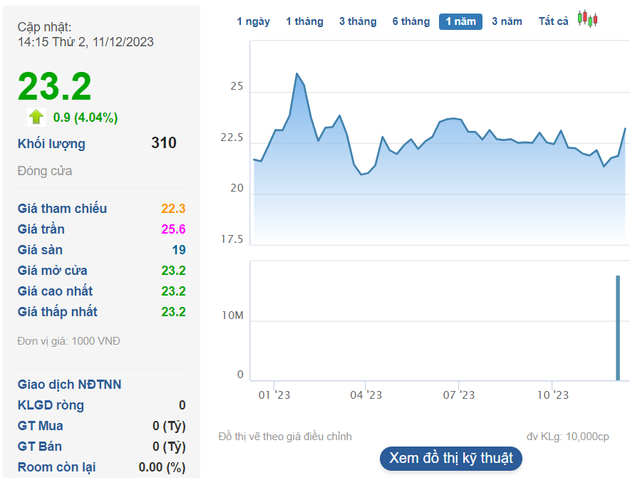Click the floor price 19
Viewport: 640px width, 485px height.
pos(179,249)
